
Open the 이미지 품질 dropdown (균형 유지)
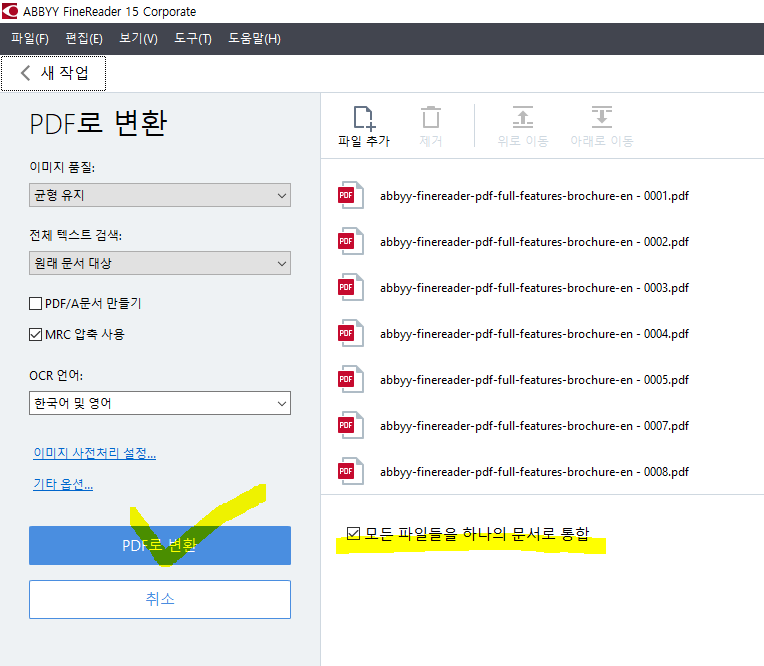coord(160,195)
